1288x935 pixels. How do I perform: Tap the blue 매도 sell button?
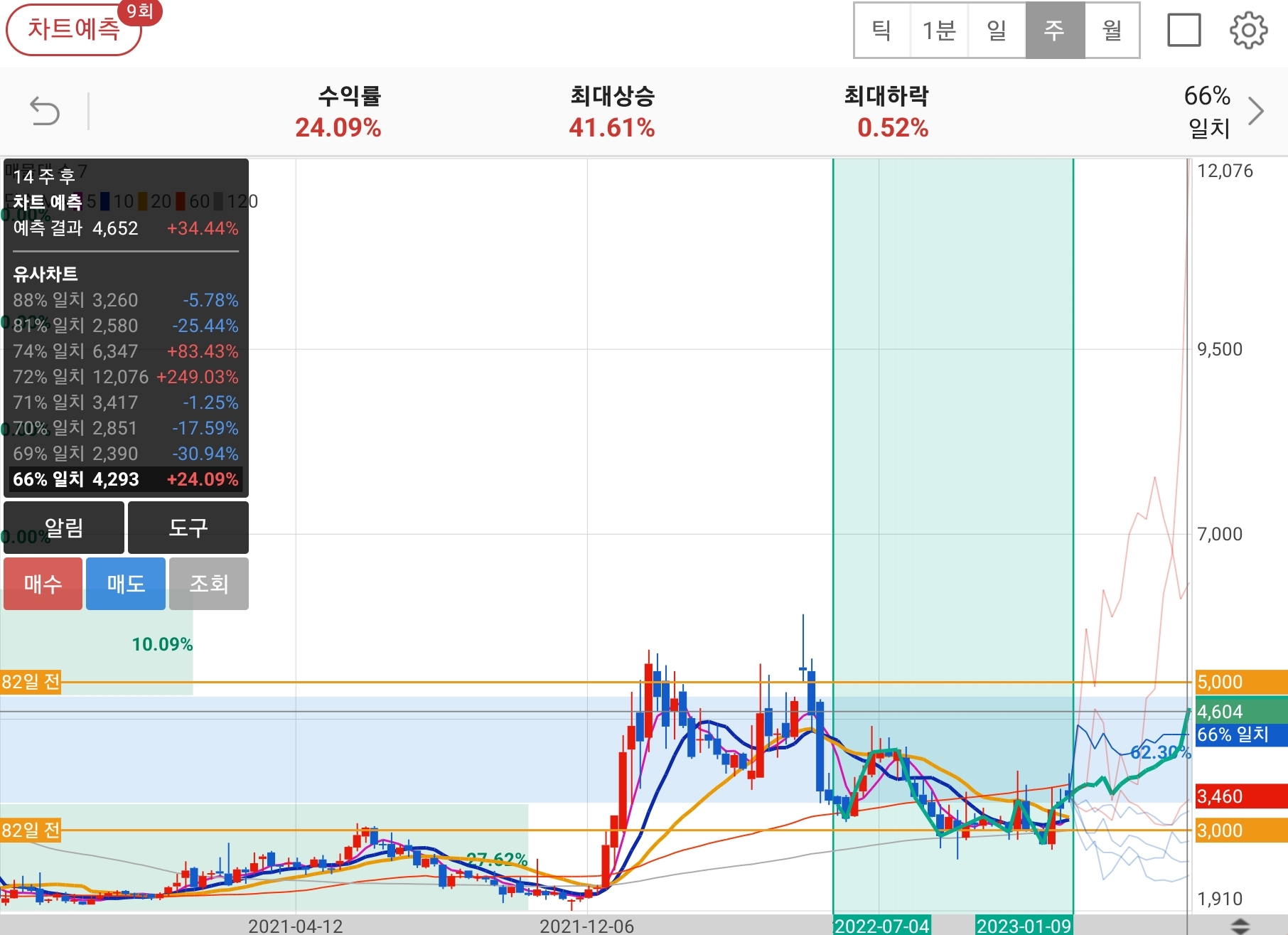pyautogui.click(x=126, y=584)
